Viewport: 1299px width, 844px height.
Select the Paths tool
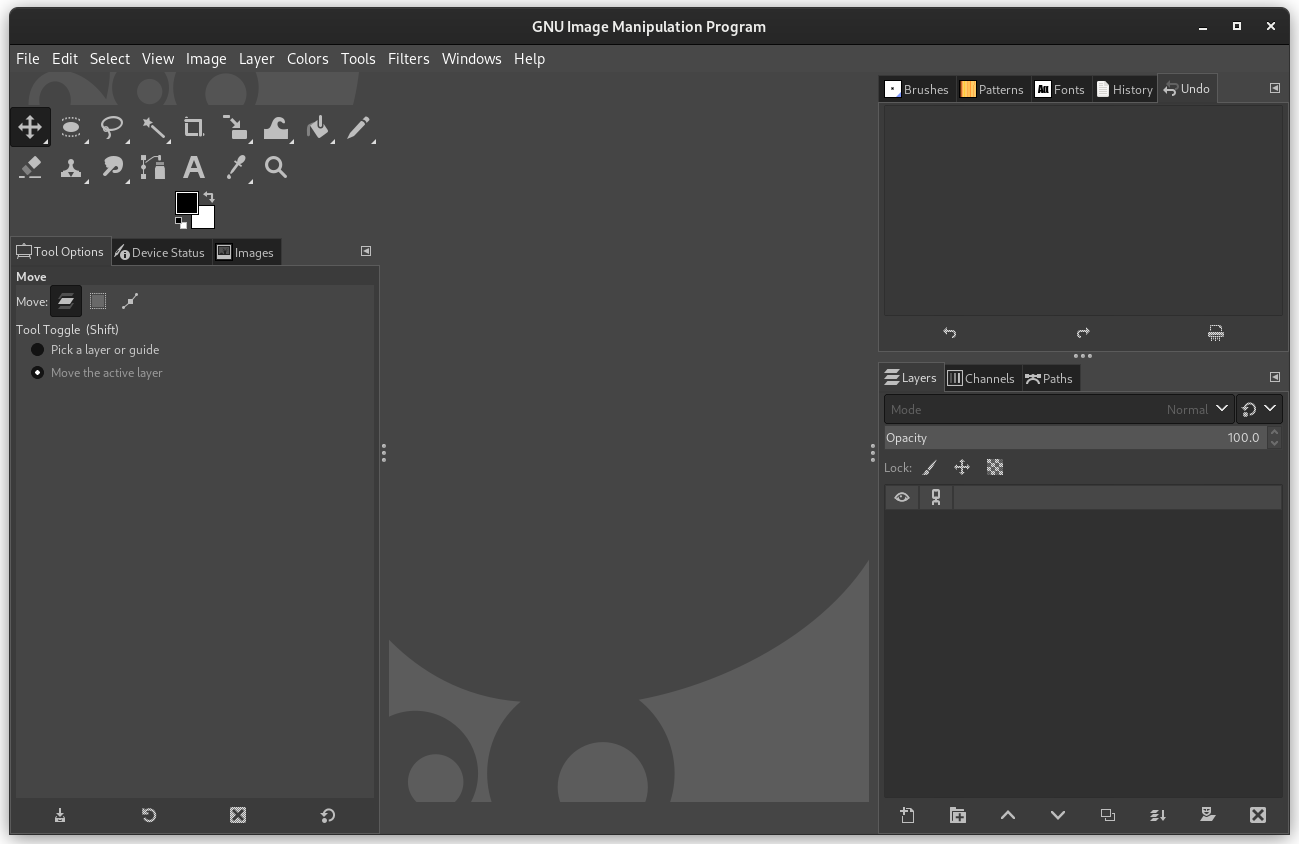point(153,167)
